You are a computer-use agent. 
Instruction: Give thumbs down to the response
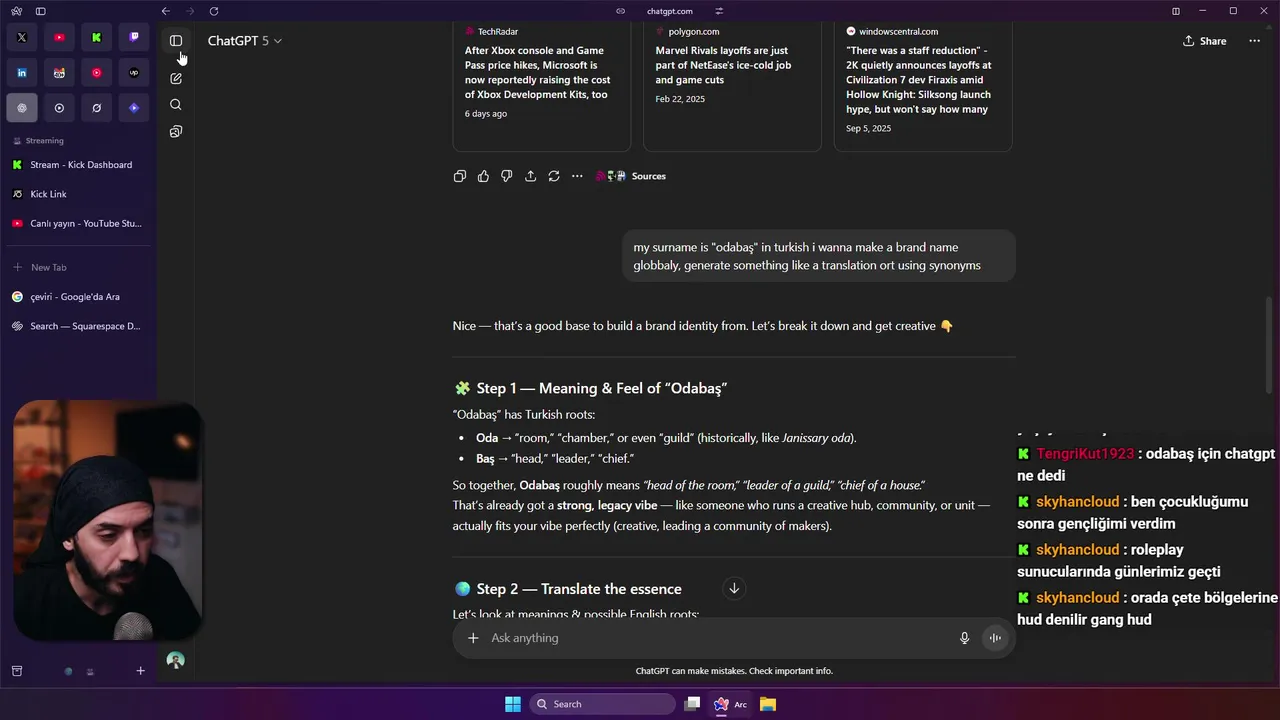pyautogui.click(x=507, y=176)
